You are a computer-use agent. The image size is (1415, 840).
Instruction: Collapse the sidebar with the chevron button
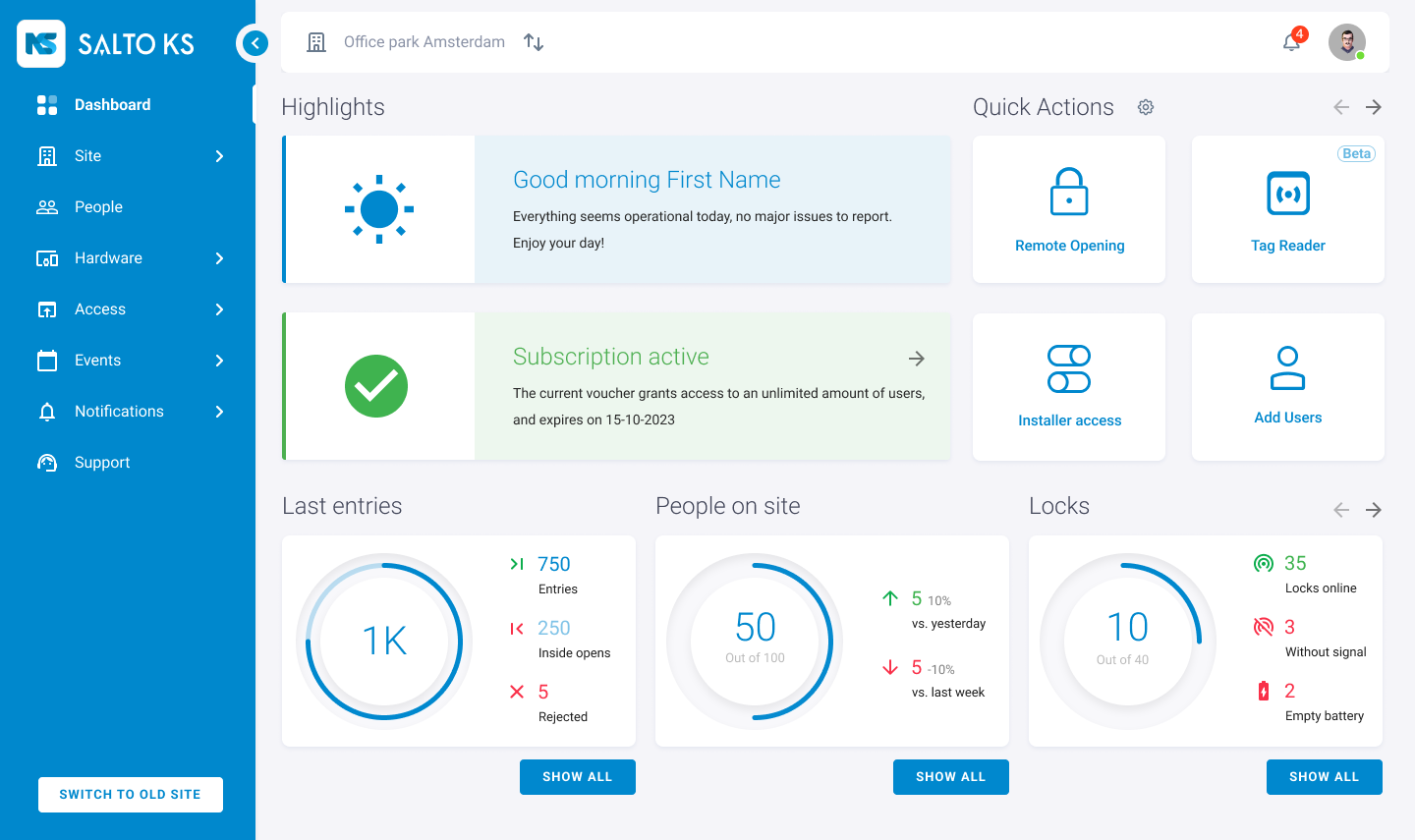click(255, 43)
